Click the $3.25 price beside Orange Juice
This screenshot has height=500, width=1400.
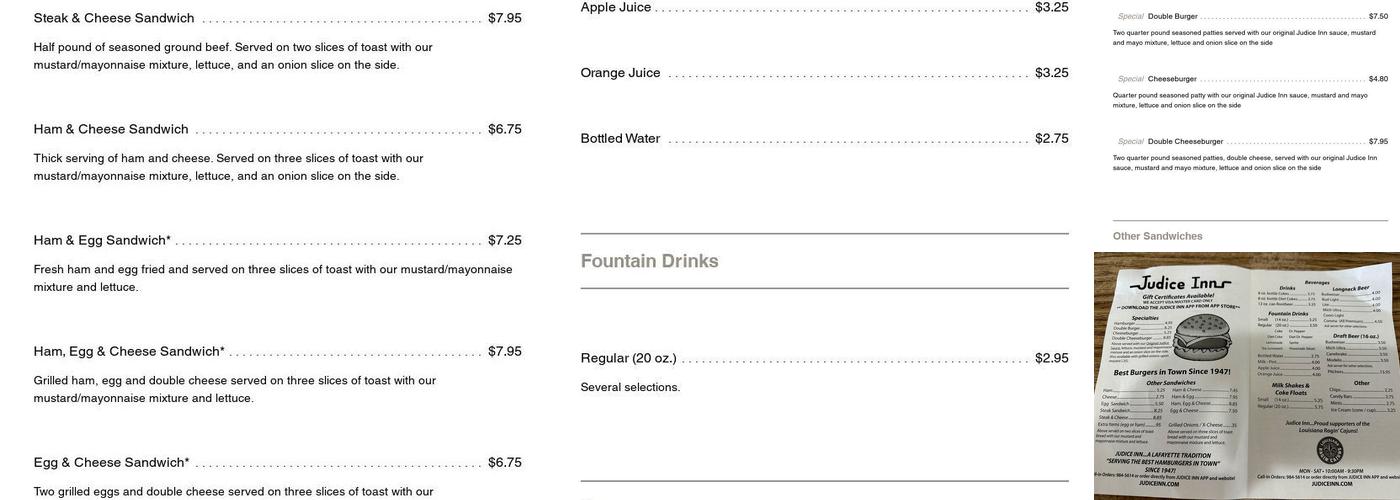click(1051, 73)
